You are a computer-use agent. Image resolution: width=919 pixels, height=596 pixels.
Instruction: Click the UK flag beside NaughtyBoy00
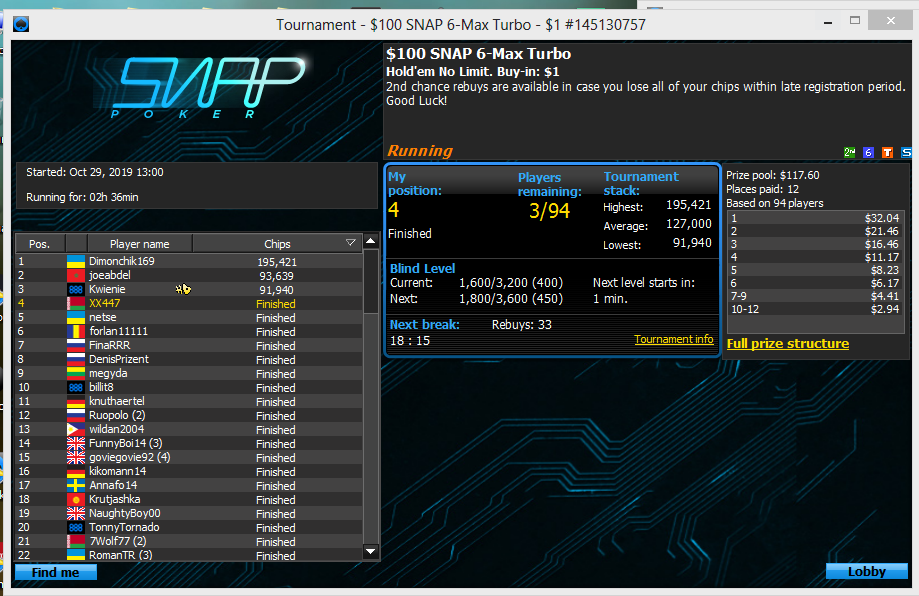pyautogui.click(x=76, y=513)
